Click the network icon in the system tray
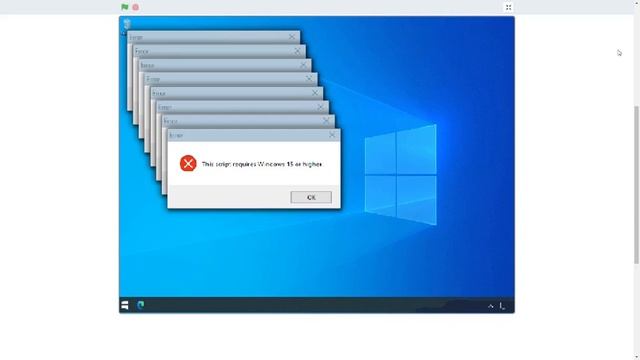 pos(502,306)
